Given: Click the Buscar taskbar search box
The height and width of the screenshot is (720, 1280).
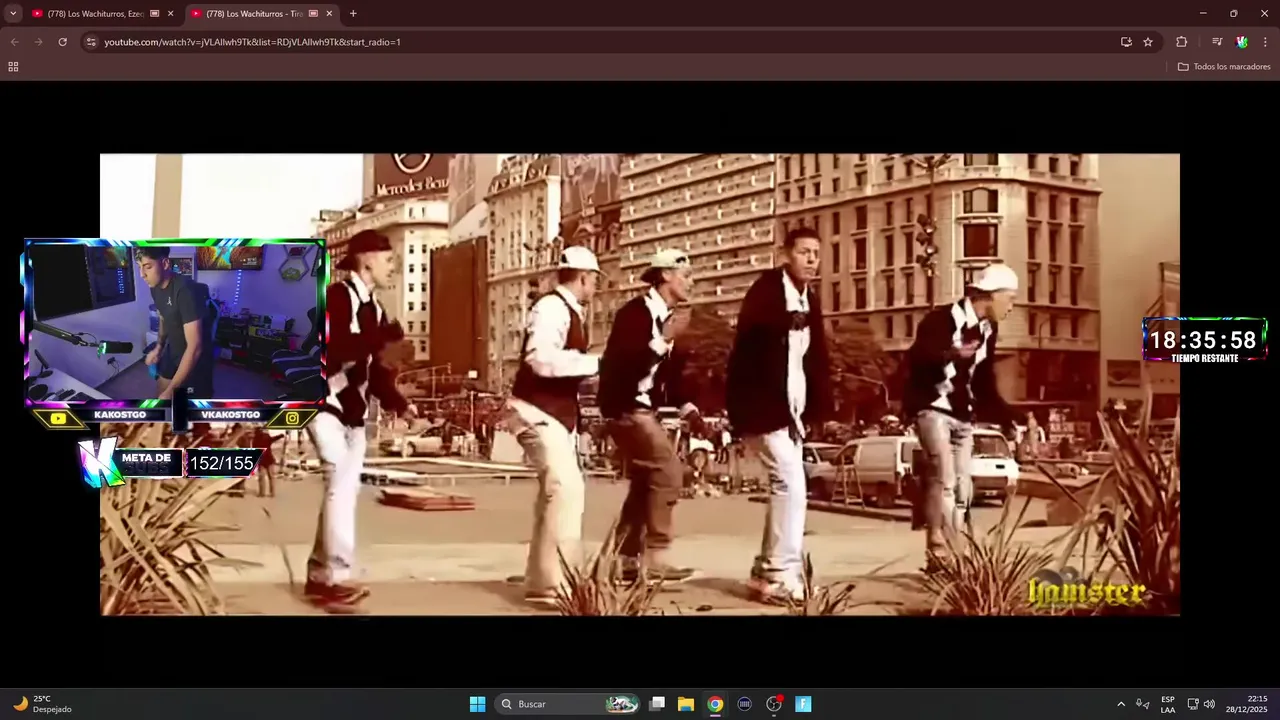Looking at the screenshot, I should 569,704.
